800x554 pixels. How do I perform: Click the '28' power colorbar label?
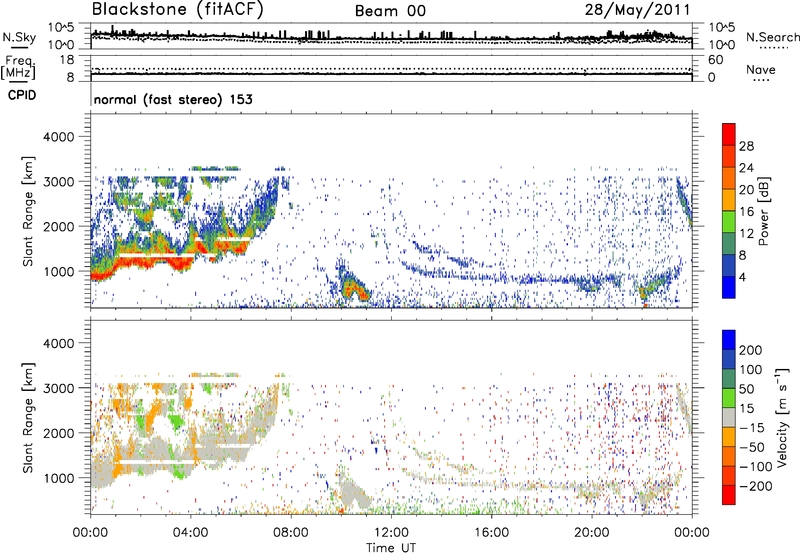(x=746, y=146)
